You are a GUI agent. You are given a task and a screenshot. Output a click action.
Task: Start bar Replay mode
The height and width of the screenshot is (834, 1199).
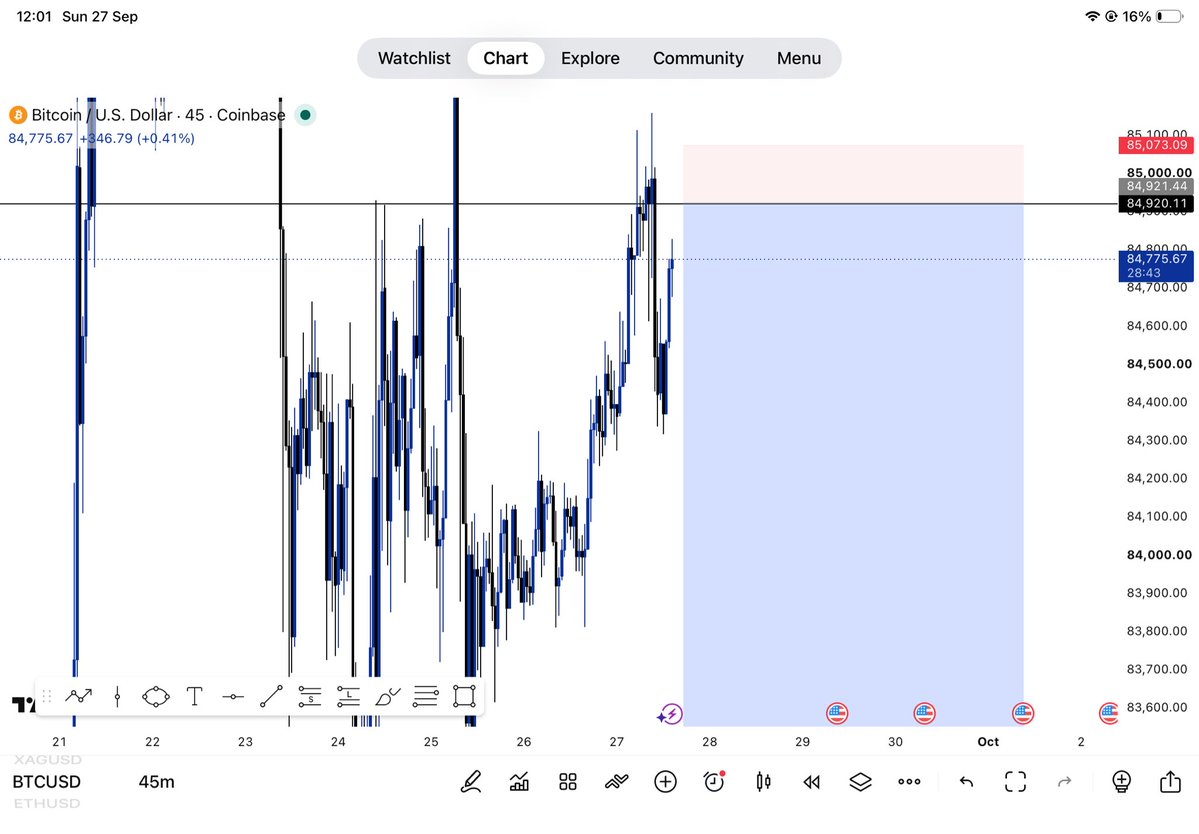(x=811, y=781)
